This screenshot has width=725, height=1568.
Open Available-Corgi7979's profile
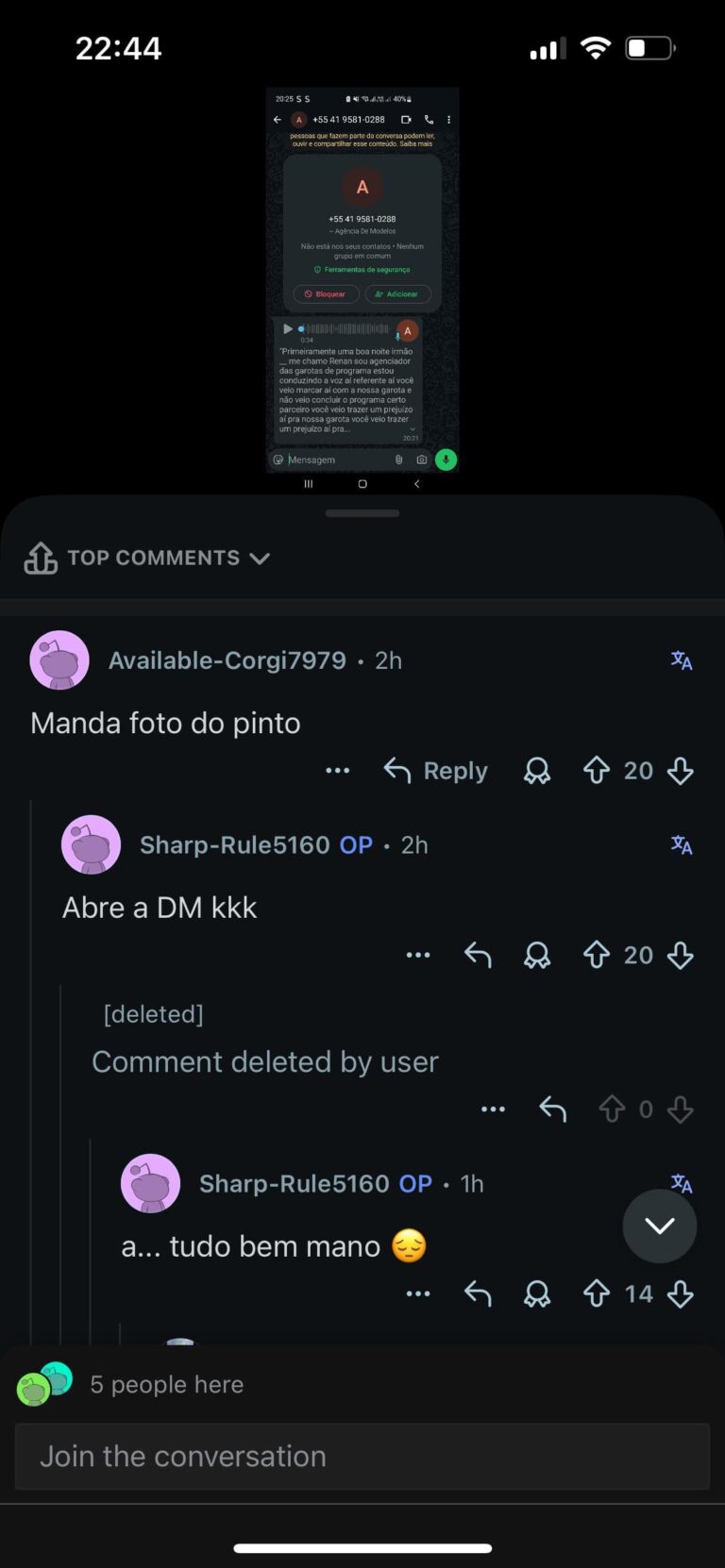point(227,660)
